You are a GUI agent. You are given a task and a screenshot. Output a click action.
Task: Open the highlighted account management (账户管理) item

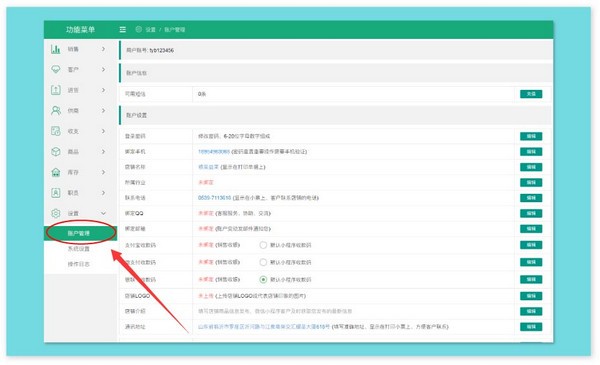tap(80, 233)
